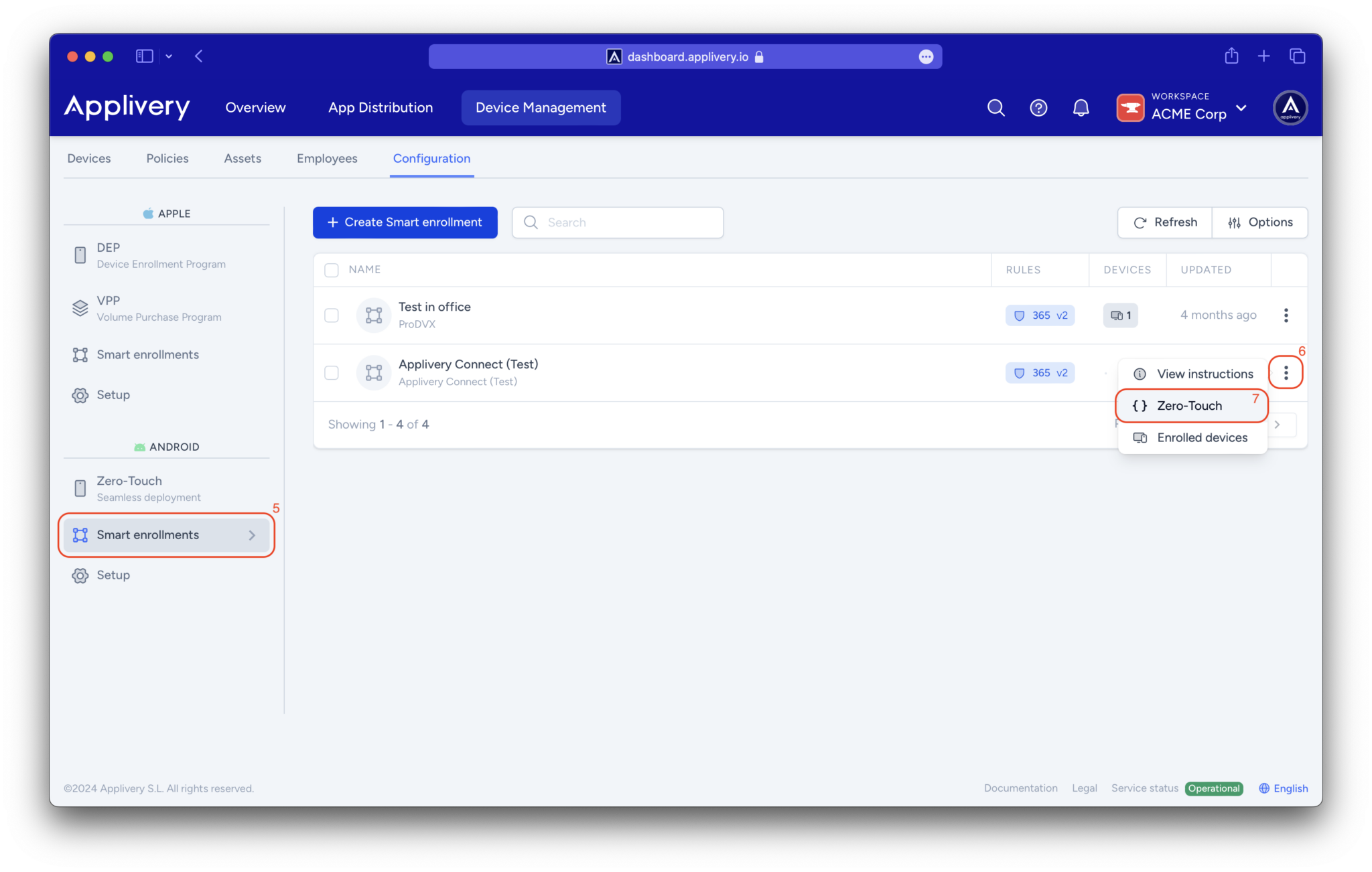Open the Android Setup gear in the sidebar
The width and height of the screenshot is (1372, 872).
click(x=113, y=575)
